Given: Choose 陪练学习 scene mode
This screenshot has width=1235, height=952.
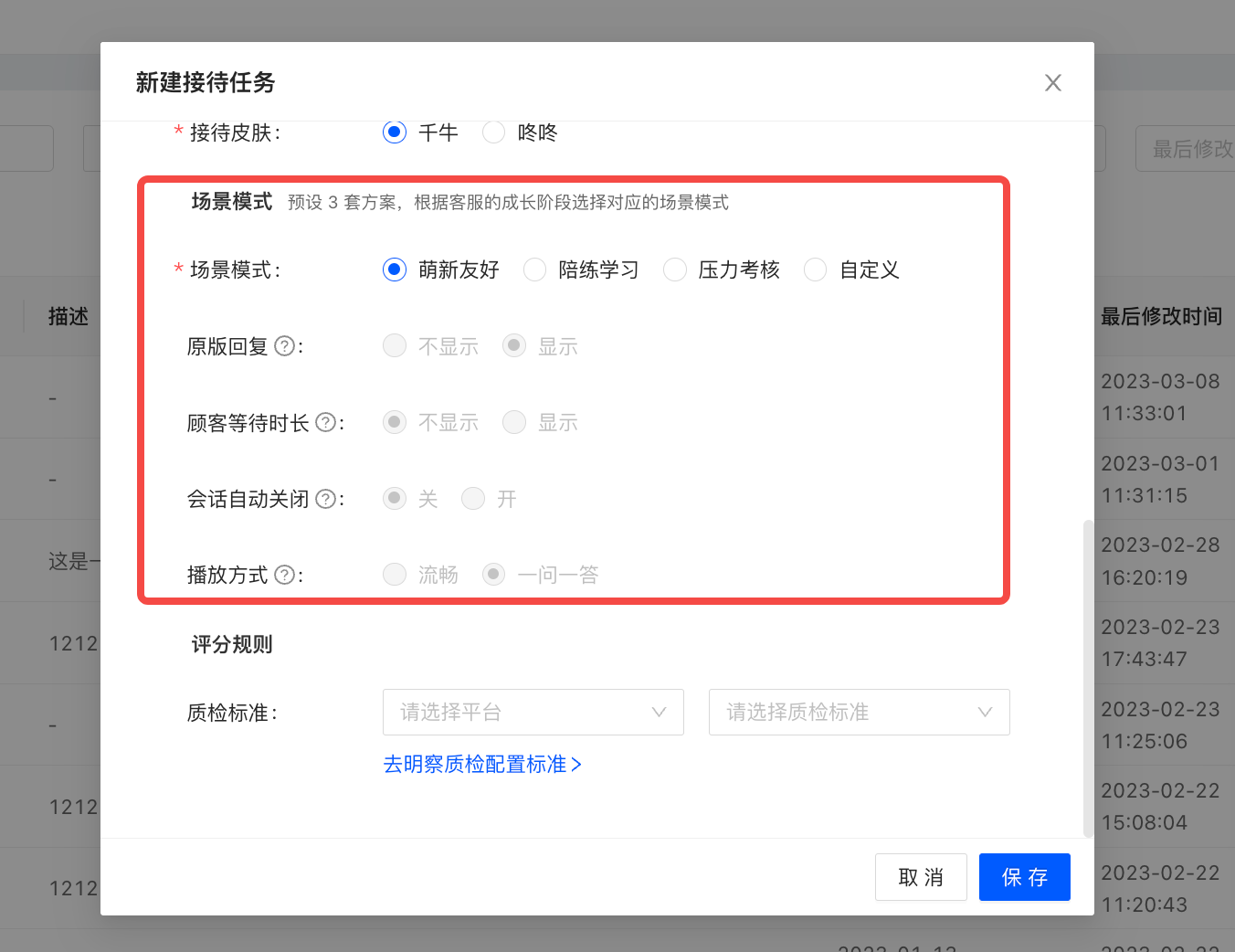Looking at the screenshot, I should (x=535, y=270).
